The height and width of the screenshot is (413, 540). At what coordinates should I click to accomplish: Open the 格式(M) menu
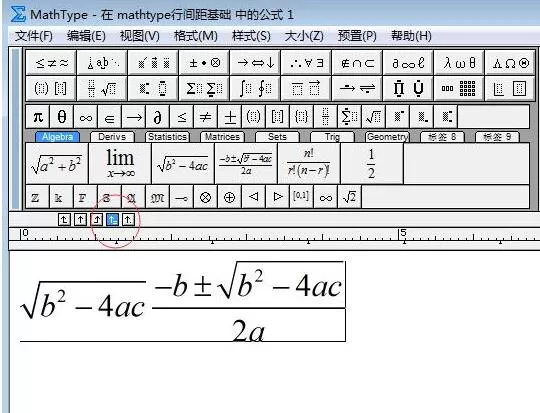tap(196, 36)
